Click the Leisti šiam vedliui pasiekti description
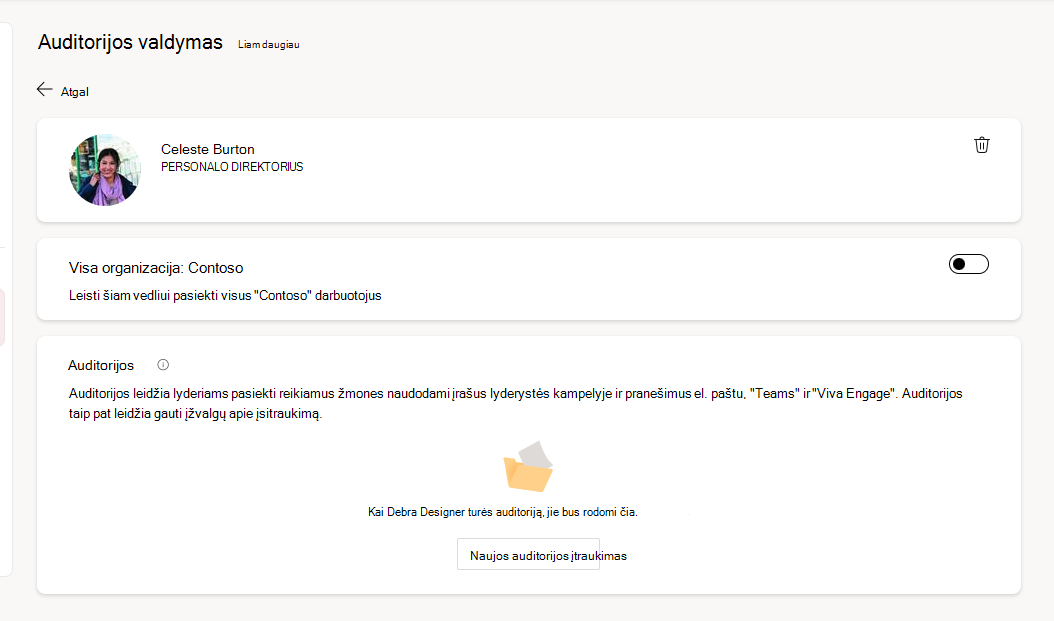The image size is (1054, 621). [x=225, y=296]
